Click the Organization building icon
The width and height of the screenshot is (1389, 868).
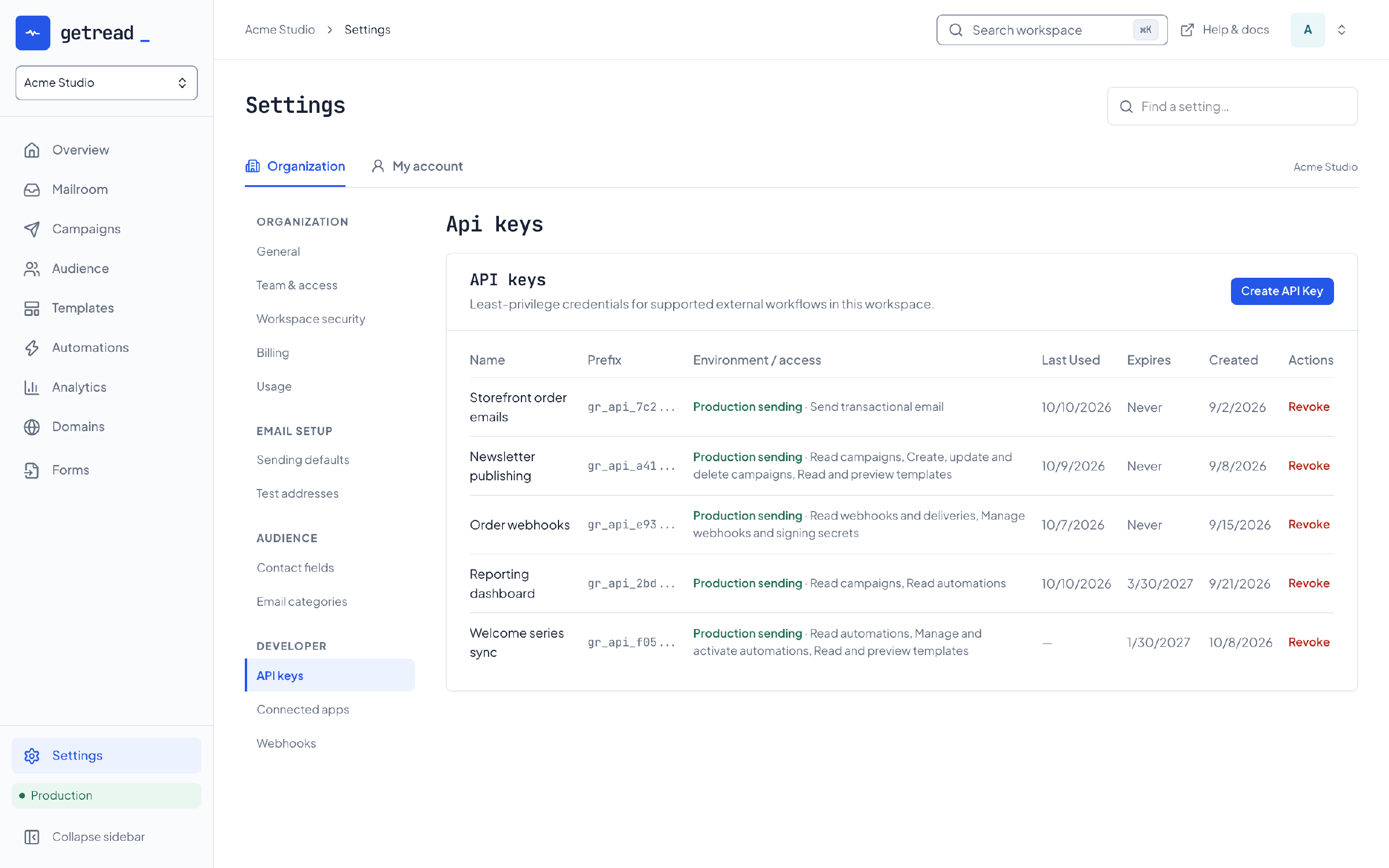tap(252, 166)
